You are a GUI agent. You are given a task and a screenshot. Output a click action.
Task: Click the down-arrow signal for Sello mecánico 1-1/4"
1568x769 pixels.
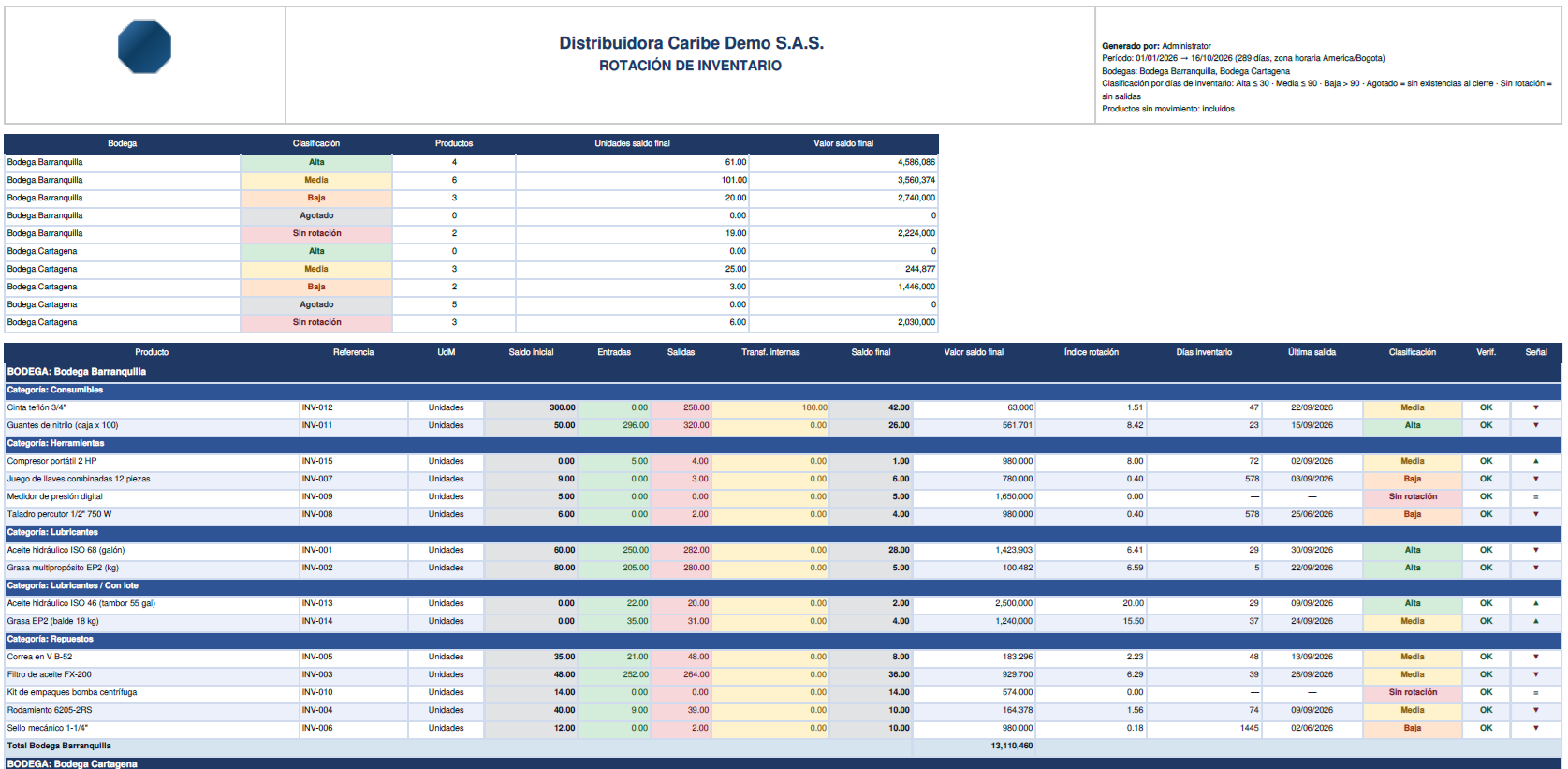coord(1535,728)
